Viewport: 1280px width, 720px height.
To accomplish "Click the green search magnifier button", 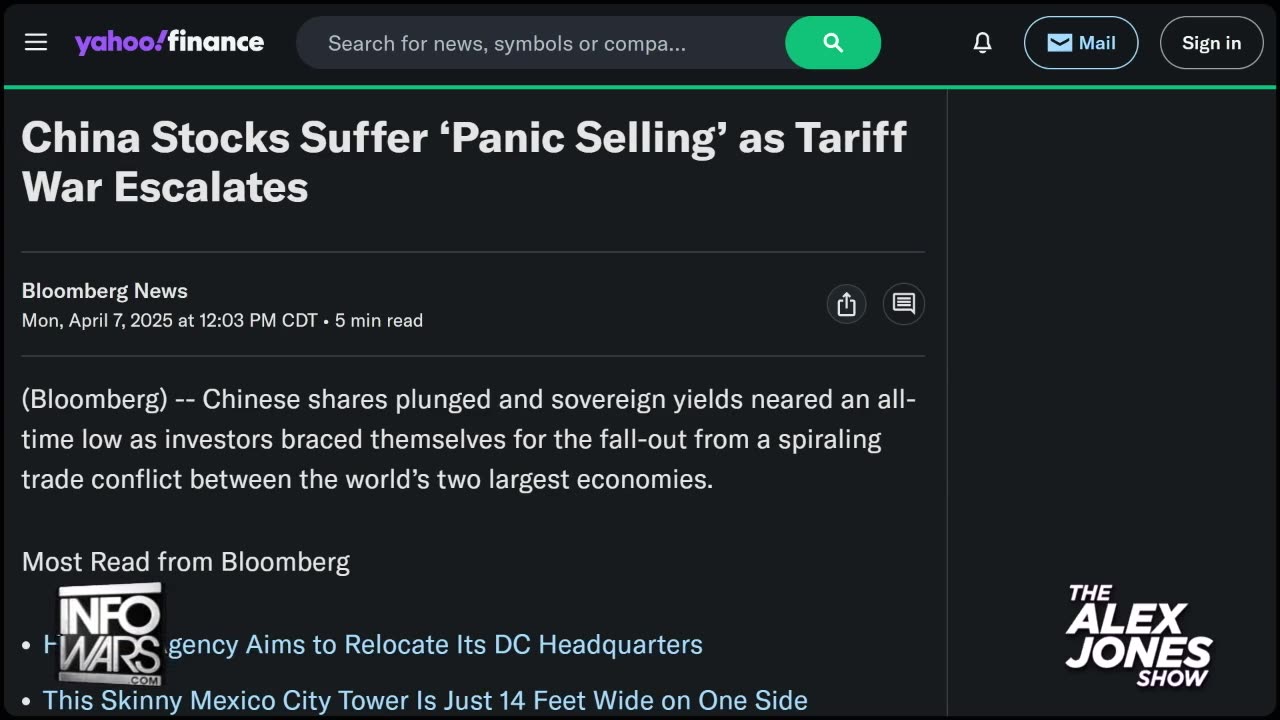I will click(x=833, y=43).
